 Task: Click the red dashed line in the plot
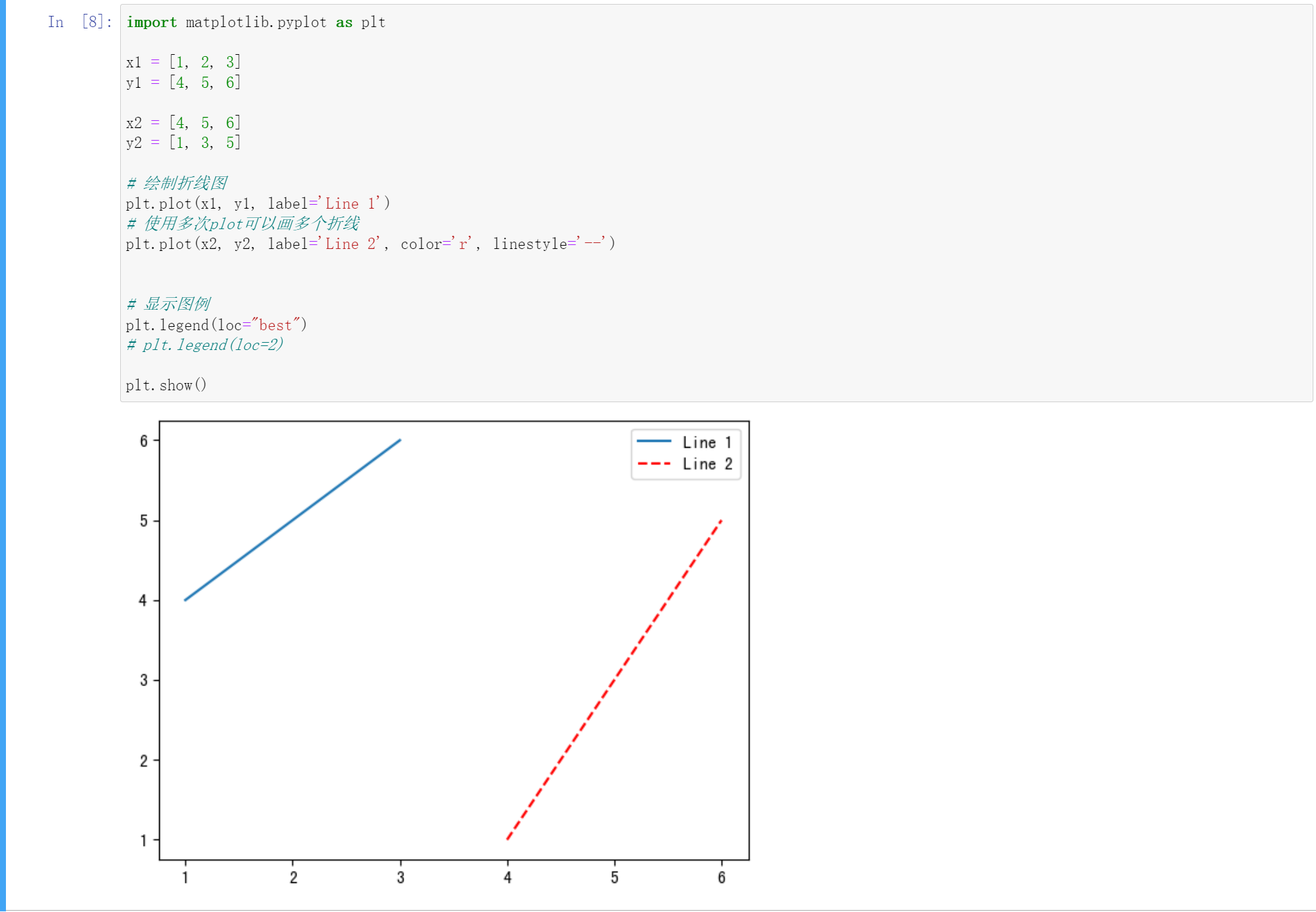pos(614,680)
